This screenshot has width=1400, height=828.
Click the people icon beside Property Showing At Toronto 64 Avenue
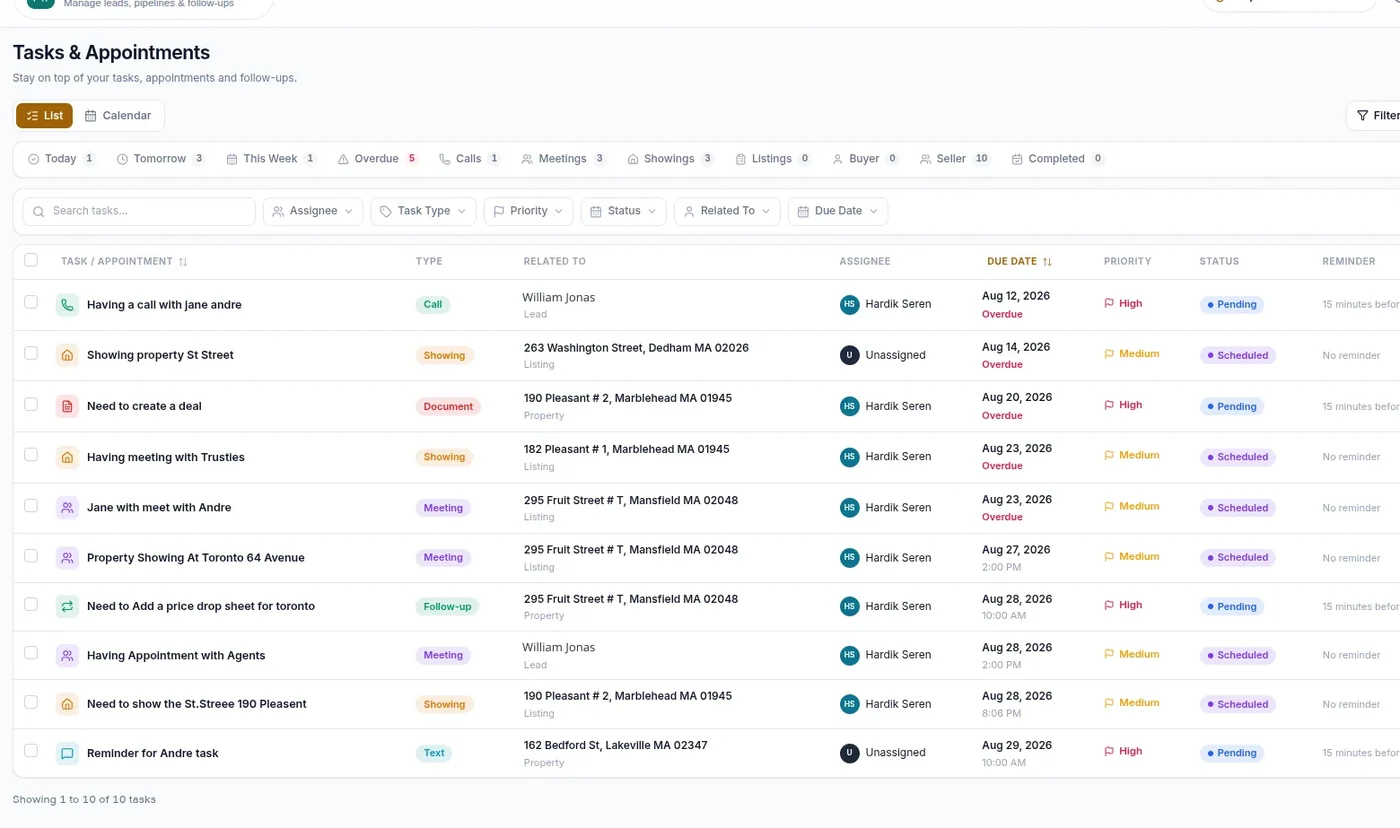[67, 558]
